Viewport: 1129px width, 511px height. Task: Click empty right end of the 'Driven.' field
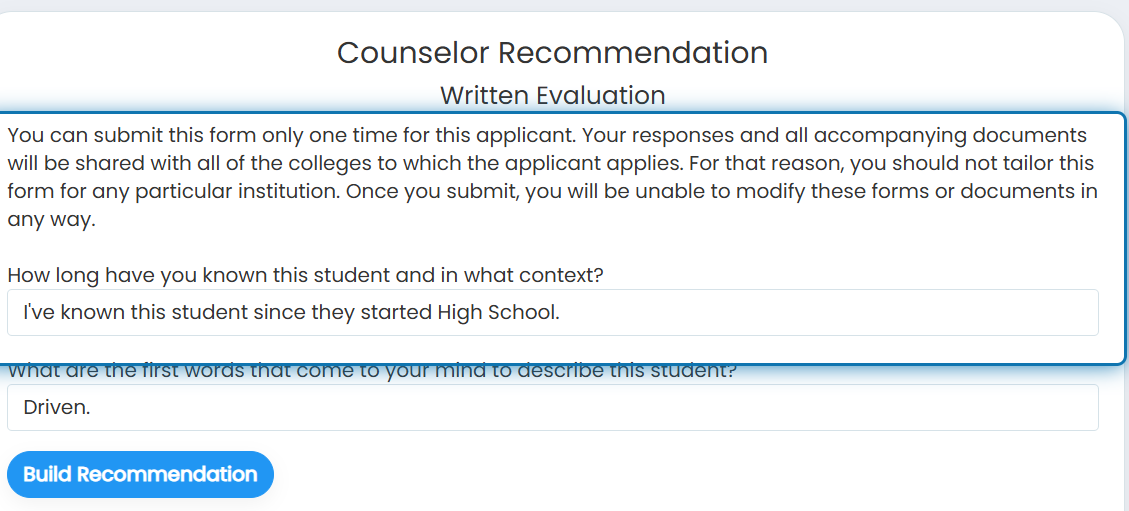tap(1008, 407)
